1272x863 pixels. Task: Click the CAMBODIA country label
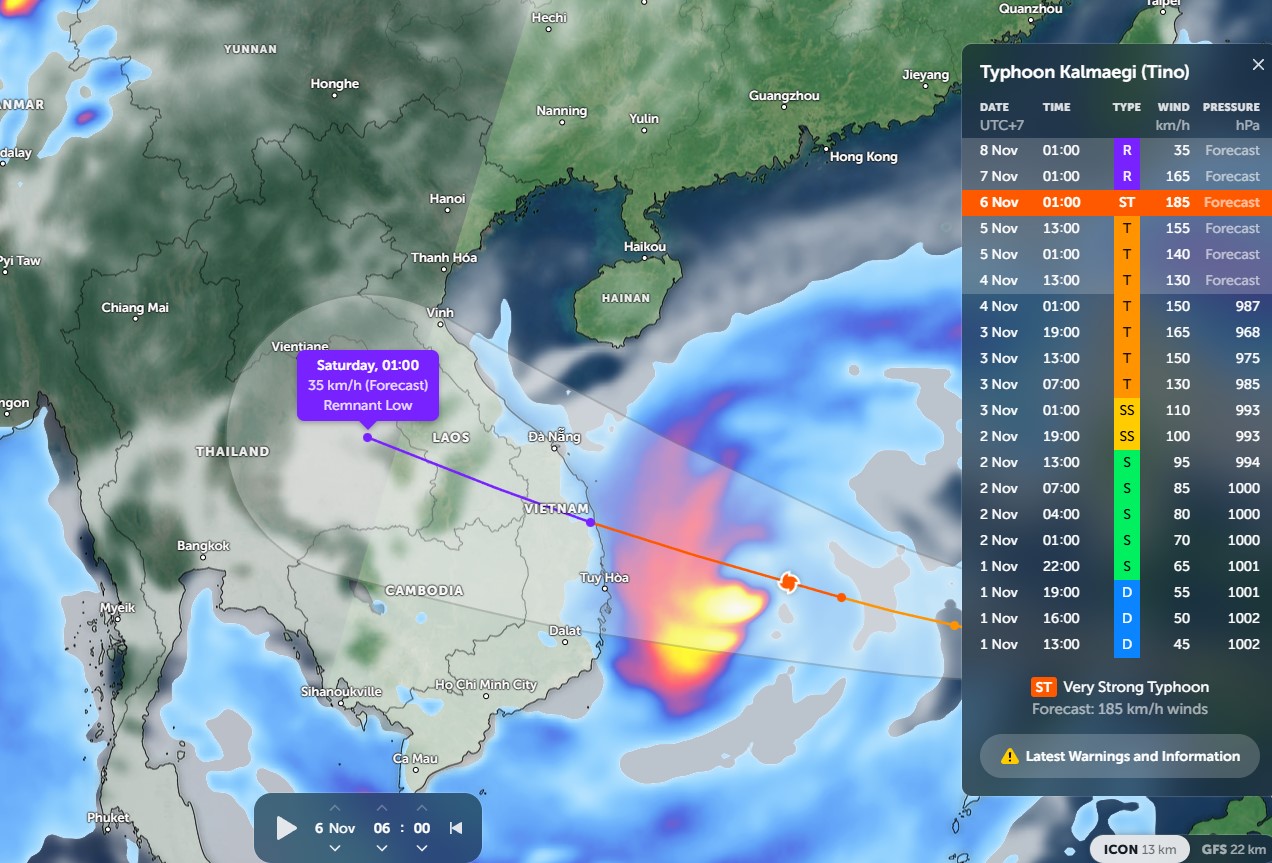click(x=424, y=591)
